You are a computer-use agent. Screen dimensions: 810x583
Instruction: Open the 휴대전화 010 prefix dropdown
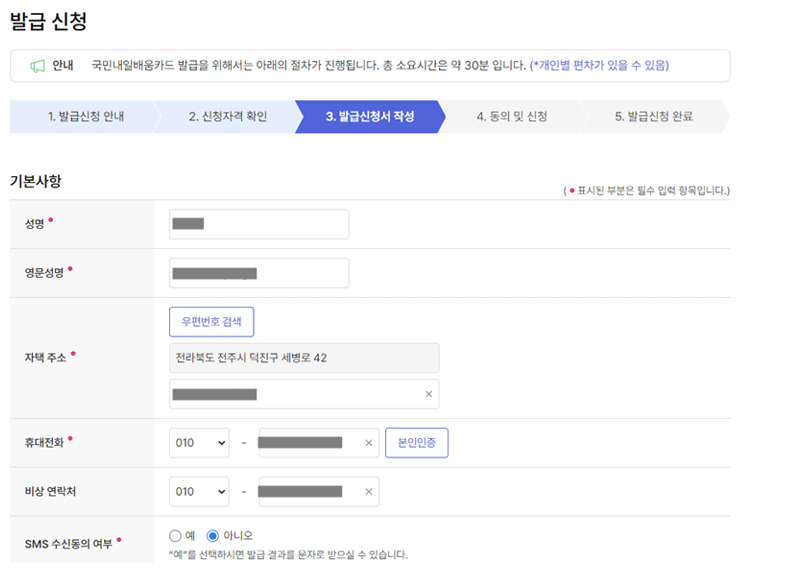pyautogui.click(x=199, y=443)
